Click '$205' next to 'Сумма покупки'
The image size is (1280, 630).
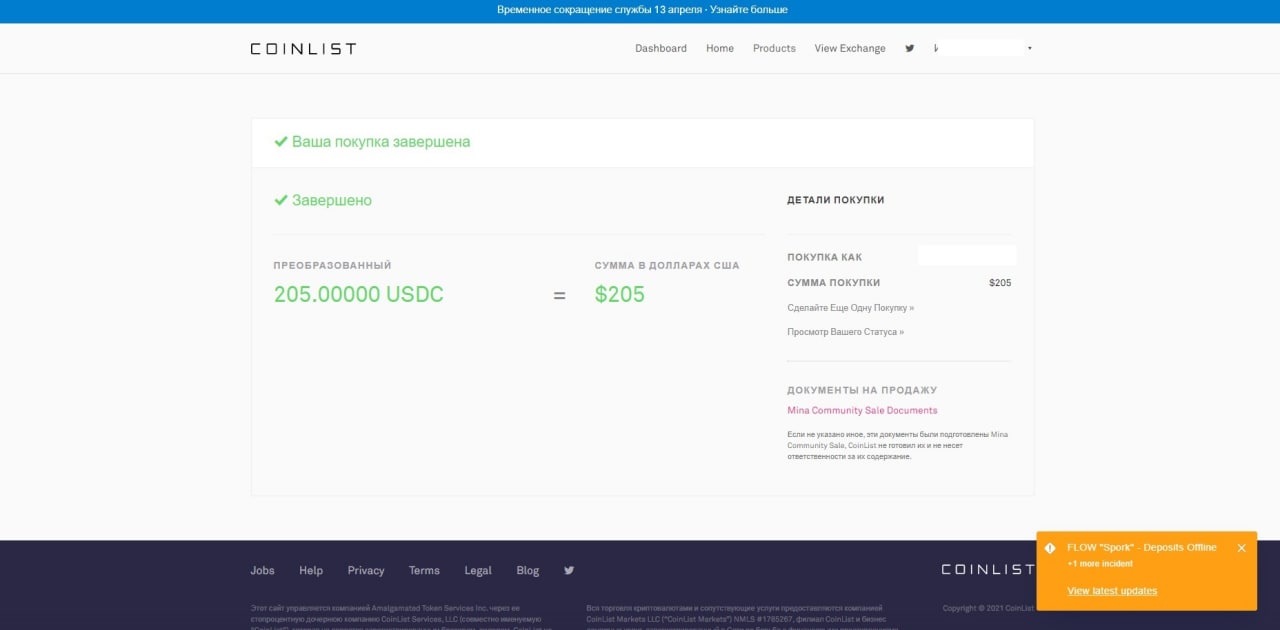click(1000, 283)
